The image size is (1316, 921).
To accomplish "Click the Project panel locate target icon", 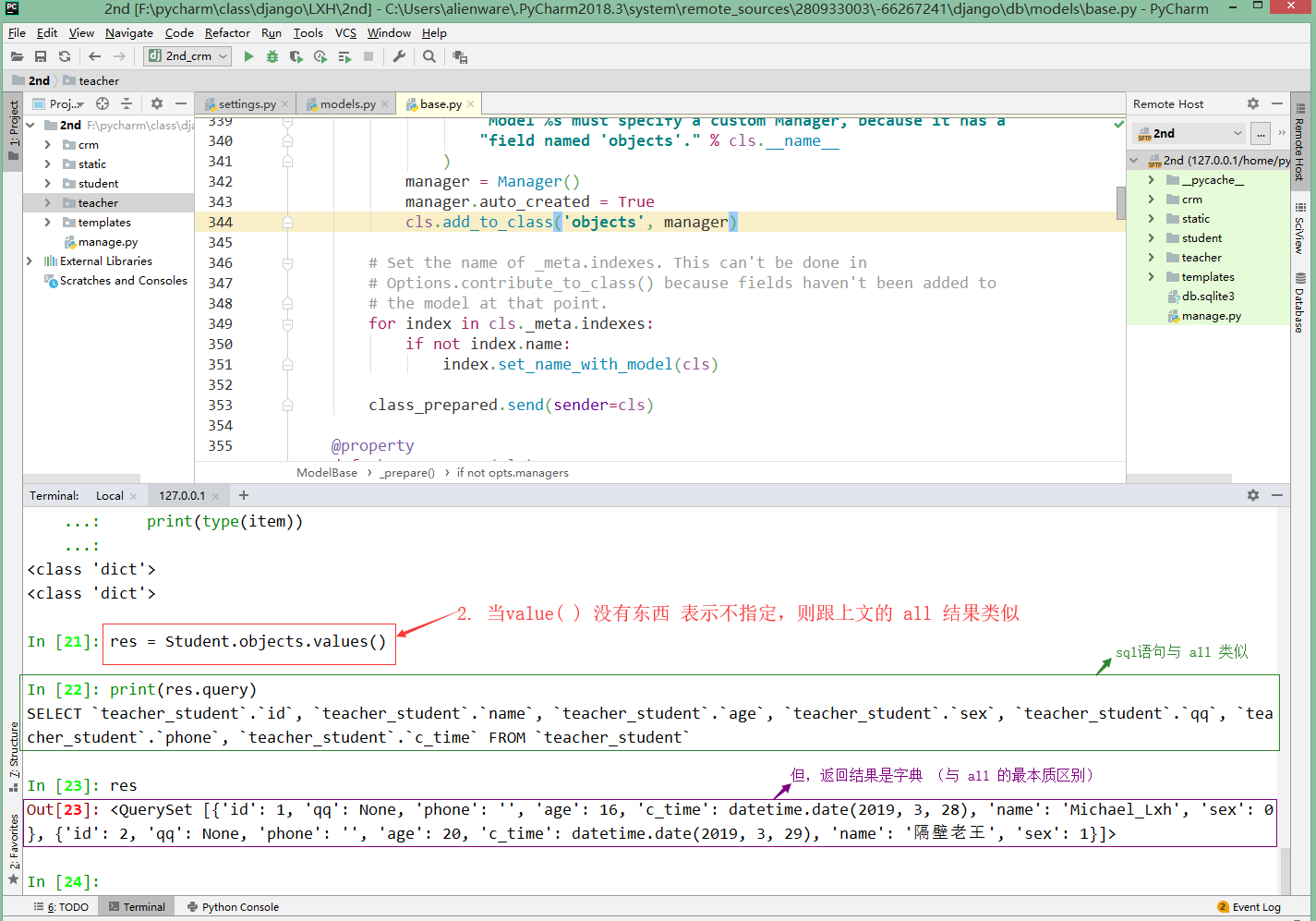I will 103,103.
